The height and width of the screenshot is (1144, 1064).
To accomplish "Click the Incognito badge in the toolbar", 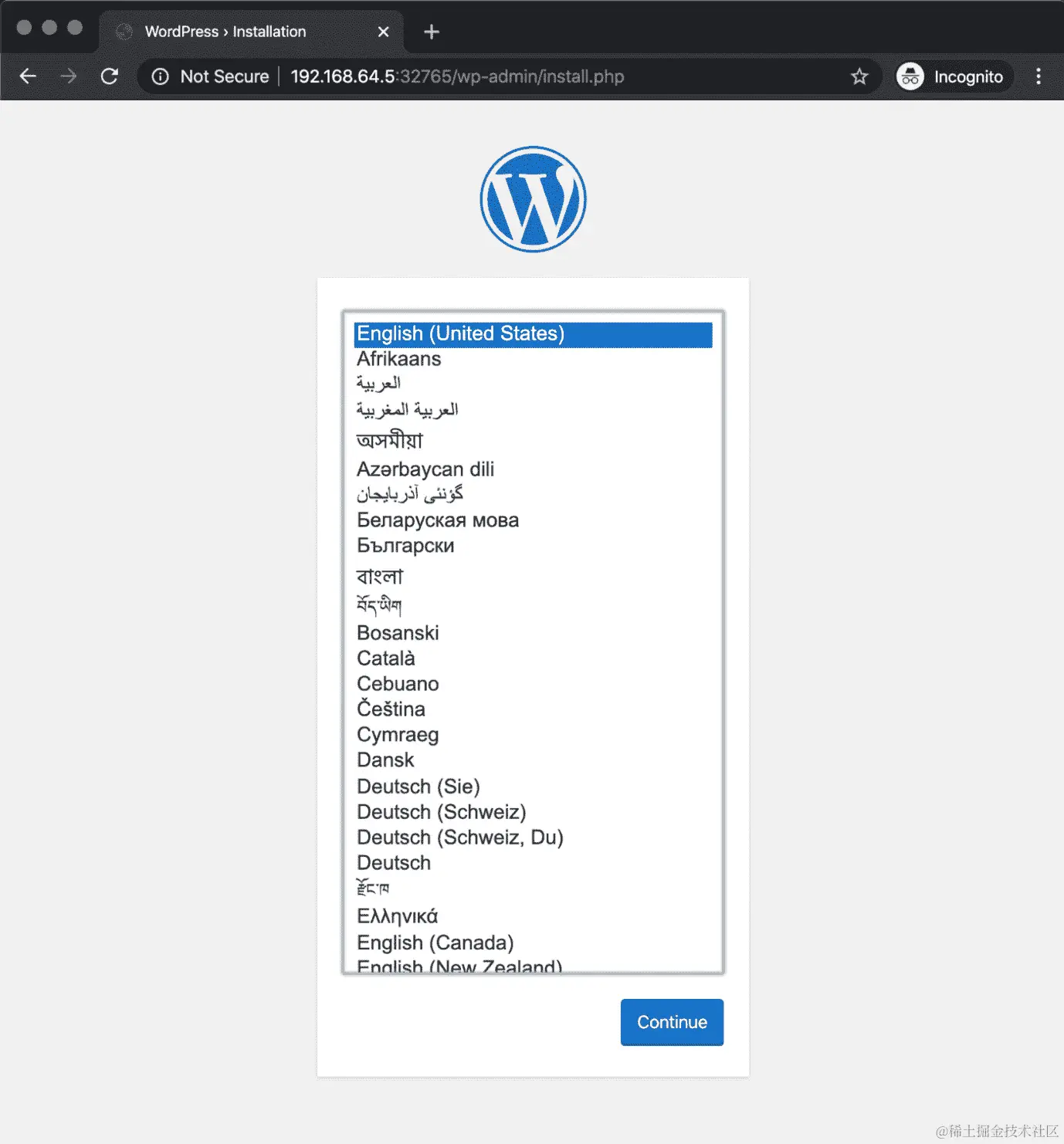I will pyautogui.click(x=951, y=76).
